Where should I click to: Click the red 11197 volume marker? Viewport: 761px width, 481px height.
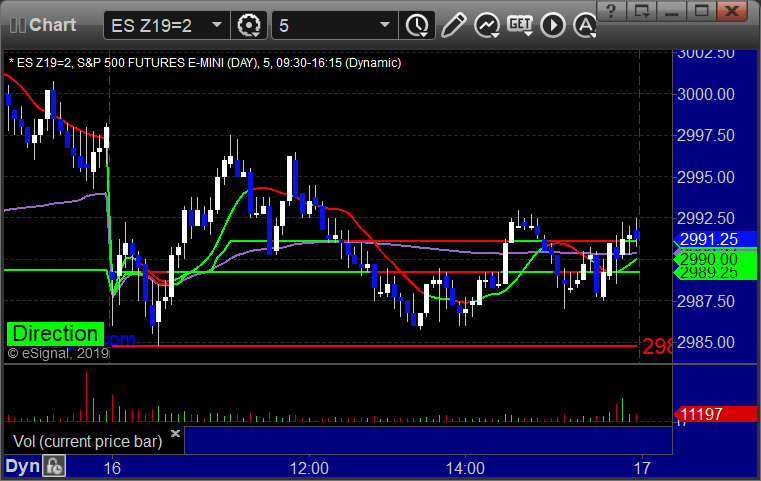[x=714, y=415]
